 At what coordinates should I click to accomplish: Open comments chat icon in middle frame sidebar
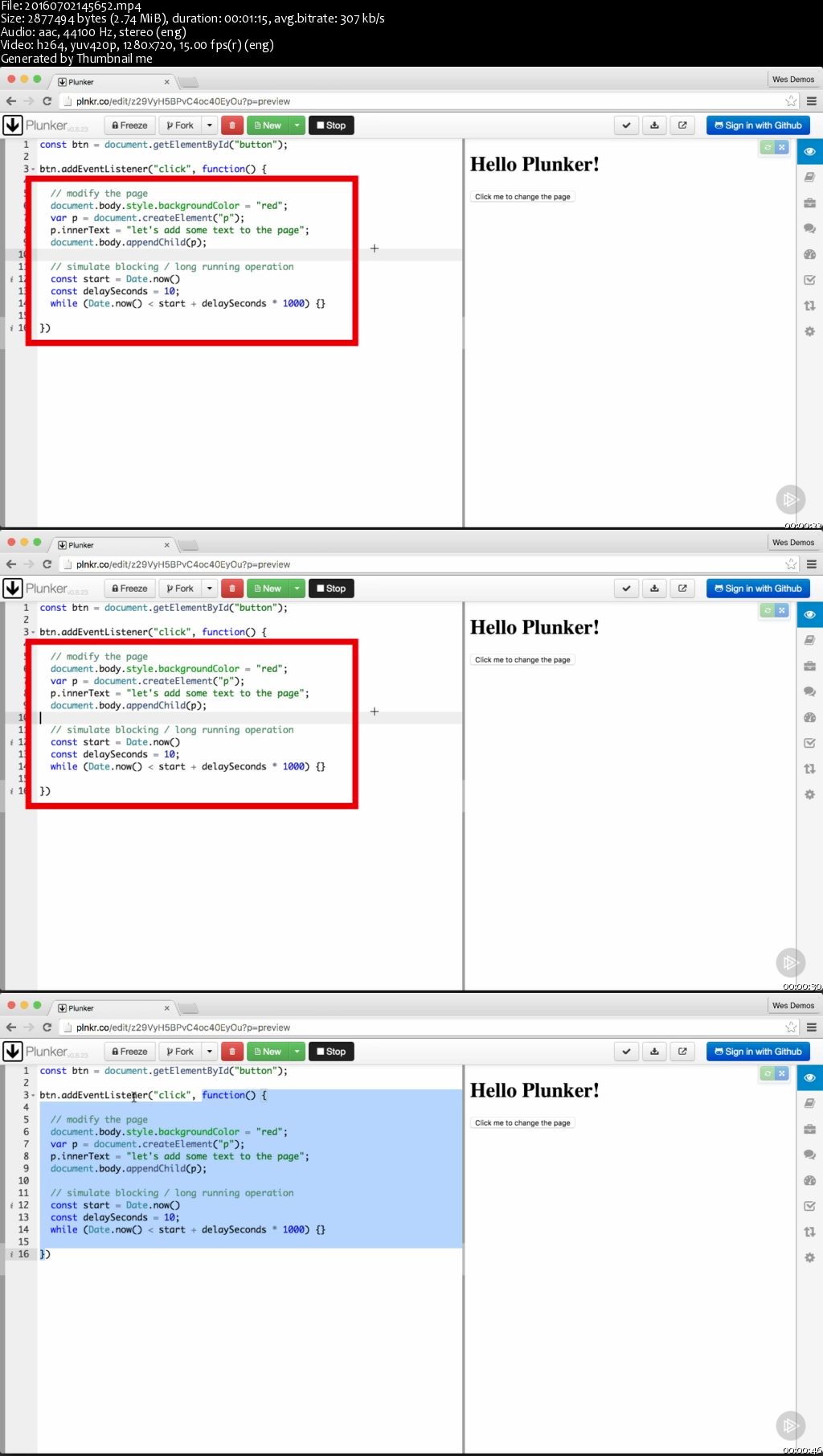(809, 691)
